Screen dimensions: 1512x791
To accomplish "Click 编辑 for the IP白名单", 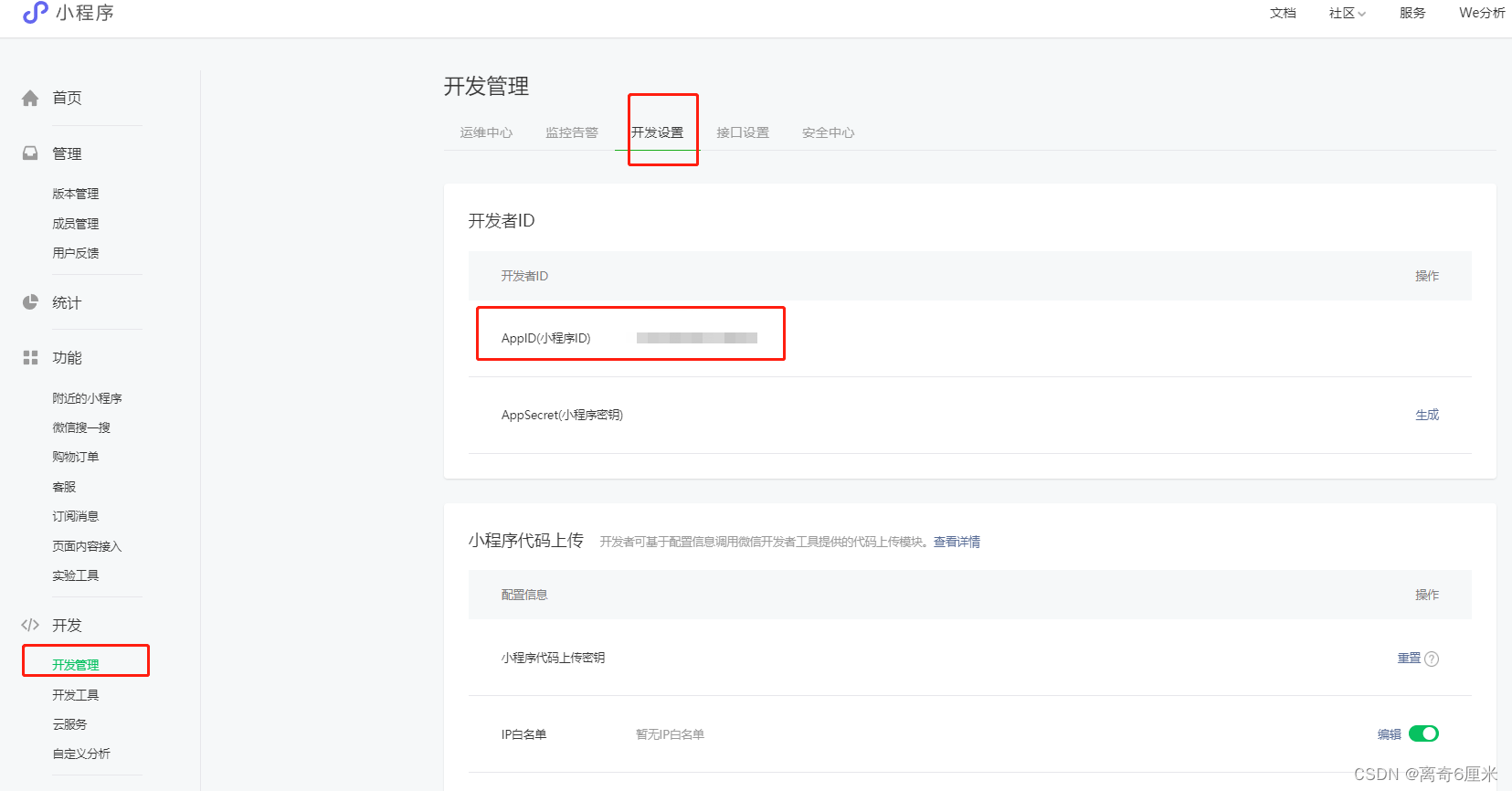I will (x=1390, y=734).
